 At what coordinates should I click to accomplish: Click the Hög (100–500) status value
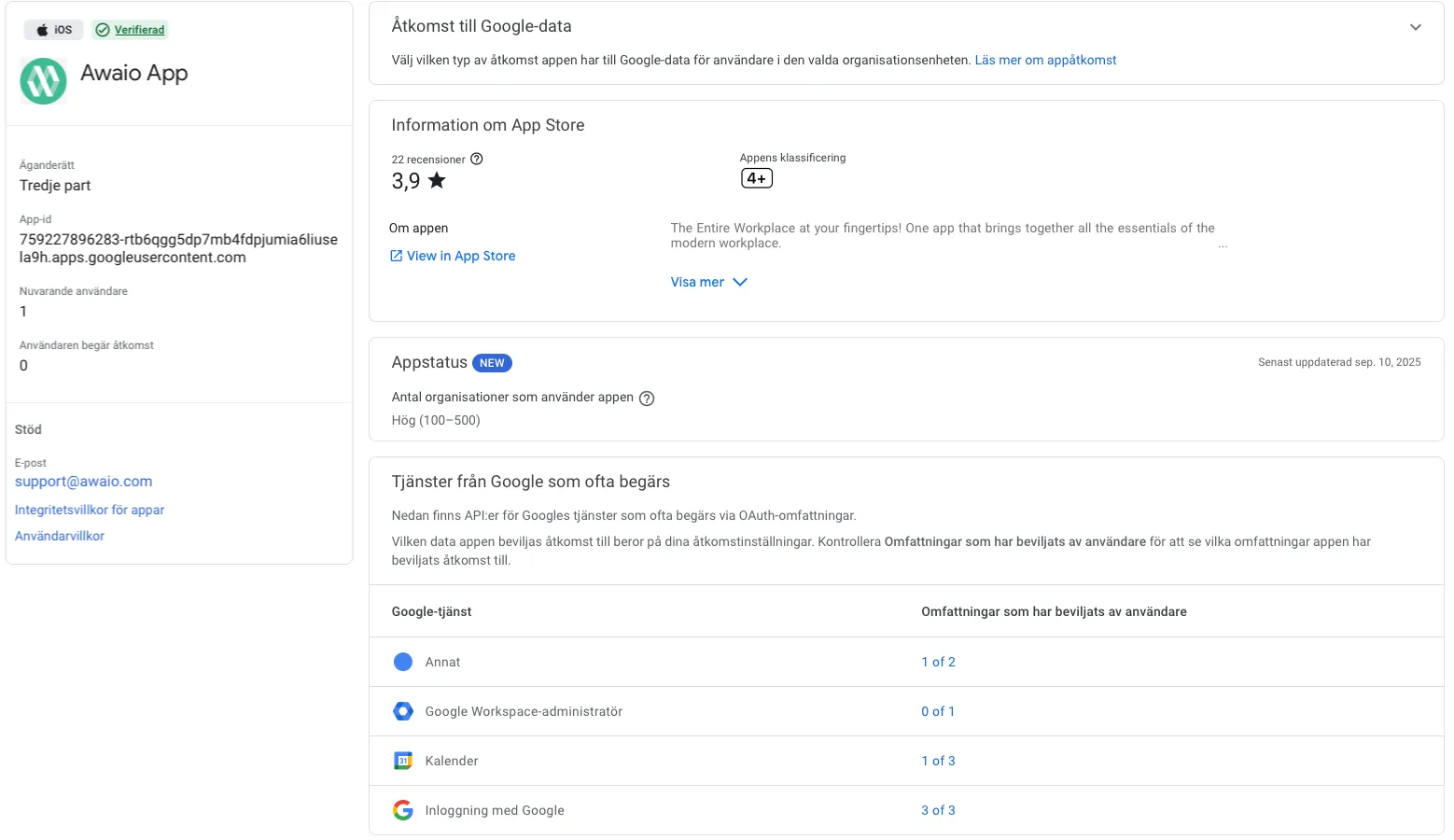point(436,420)
